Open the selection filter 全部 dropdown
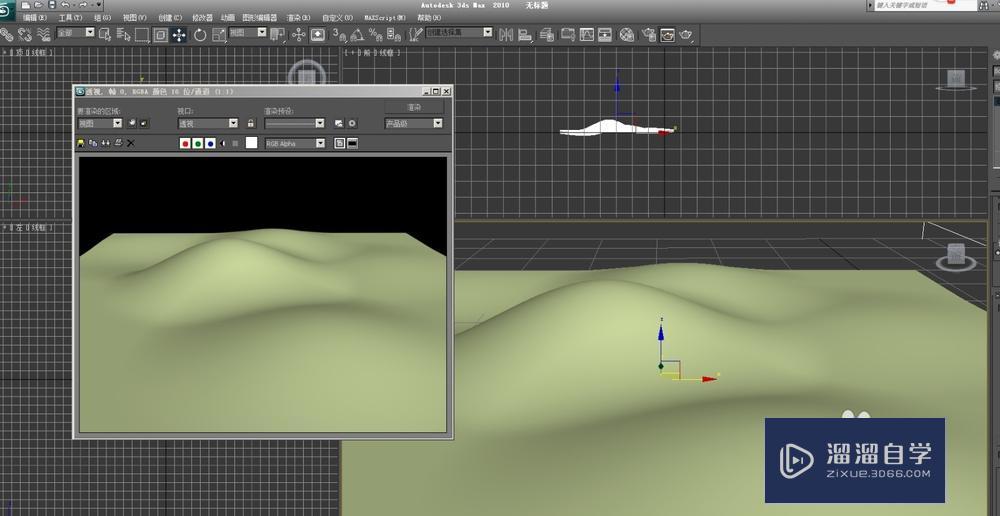This screenshot has width=1000, height=516. [x=75, y=33]
